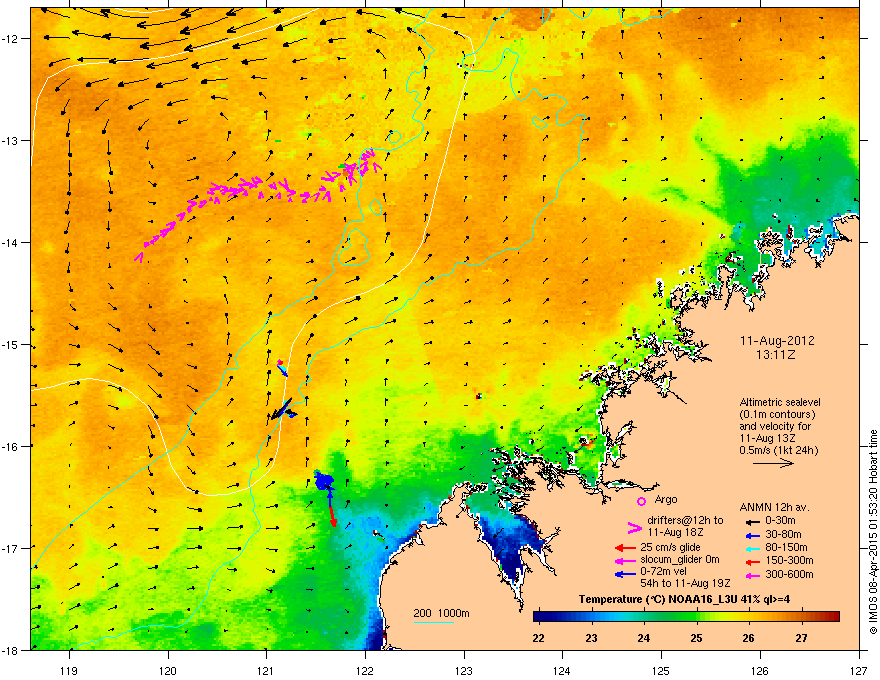880x680 pixels.
Task: Click the black 0-30m ANMN legend arrow
Action: 752,521
